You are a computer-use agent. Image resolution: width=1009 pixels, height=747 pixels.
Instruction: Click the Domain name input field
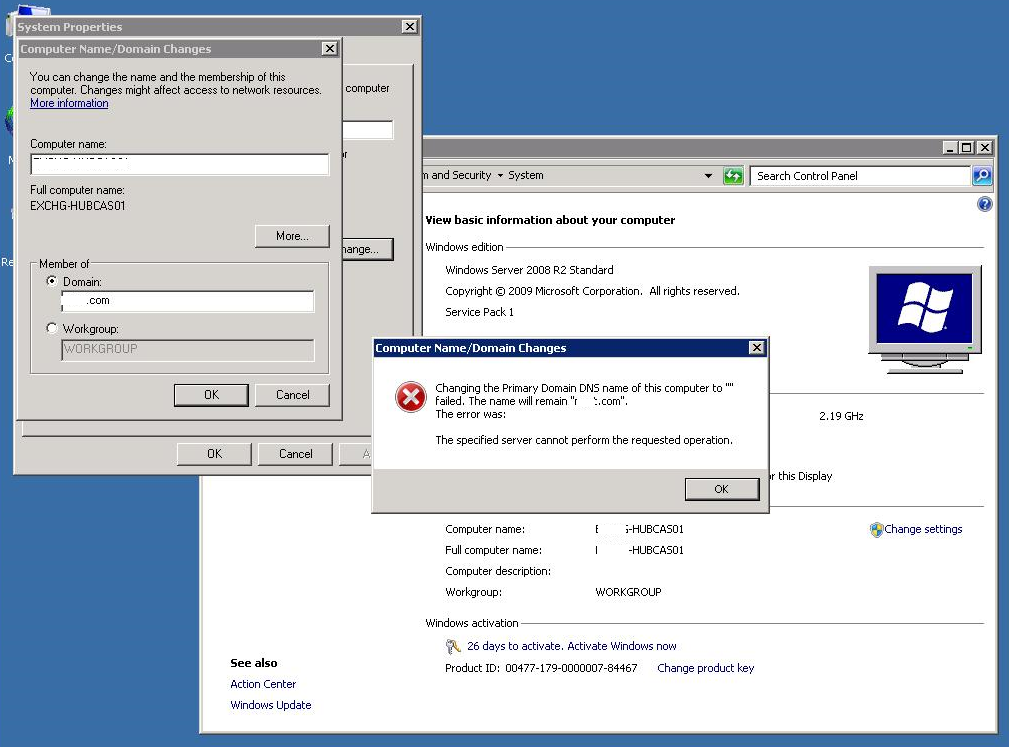[x=187, y=300]
